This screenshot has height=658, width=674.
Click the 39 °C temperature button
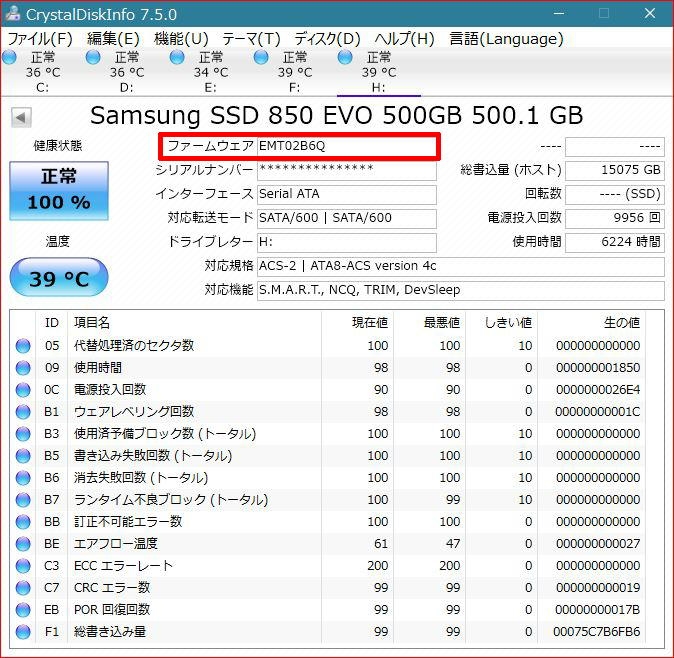[x=59, y=277]
